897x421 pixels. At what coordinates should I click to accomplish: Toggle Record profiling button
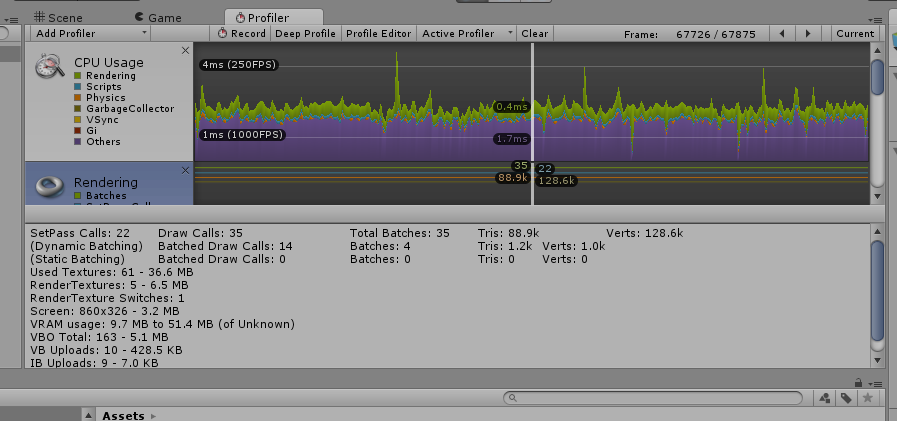click(x=241, y=34)
